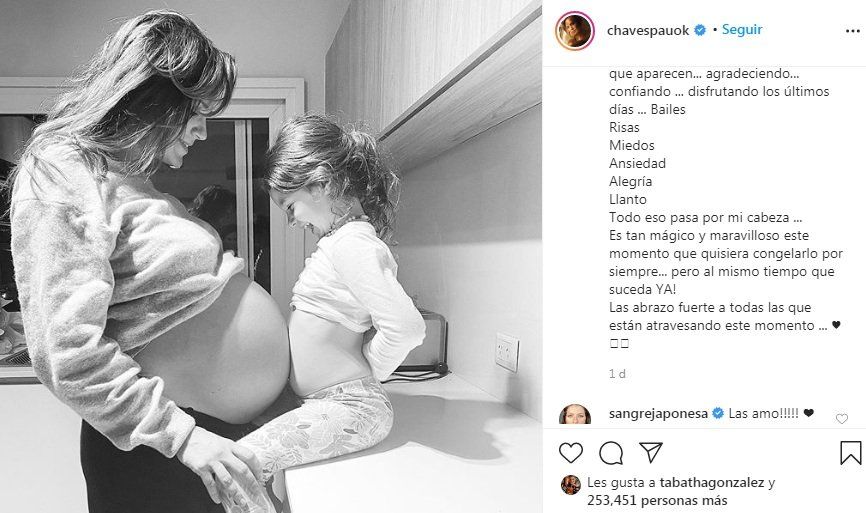Click the black-and-white pregnancy photo
This screenshot has height=513, width=866.
[x=271, y=256]
